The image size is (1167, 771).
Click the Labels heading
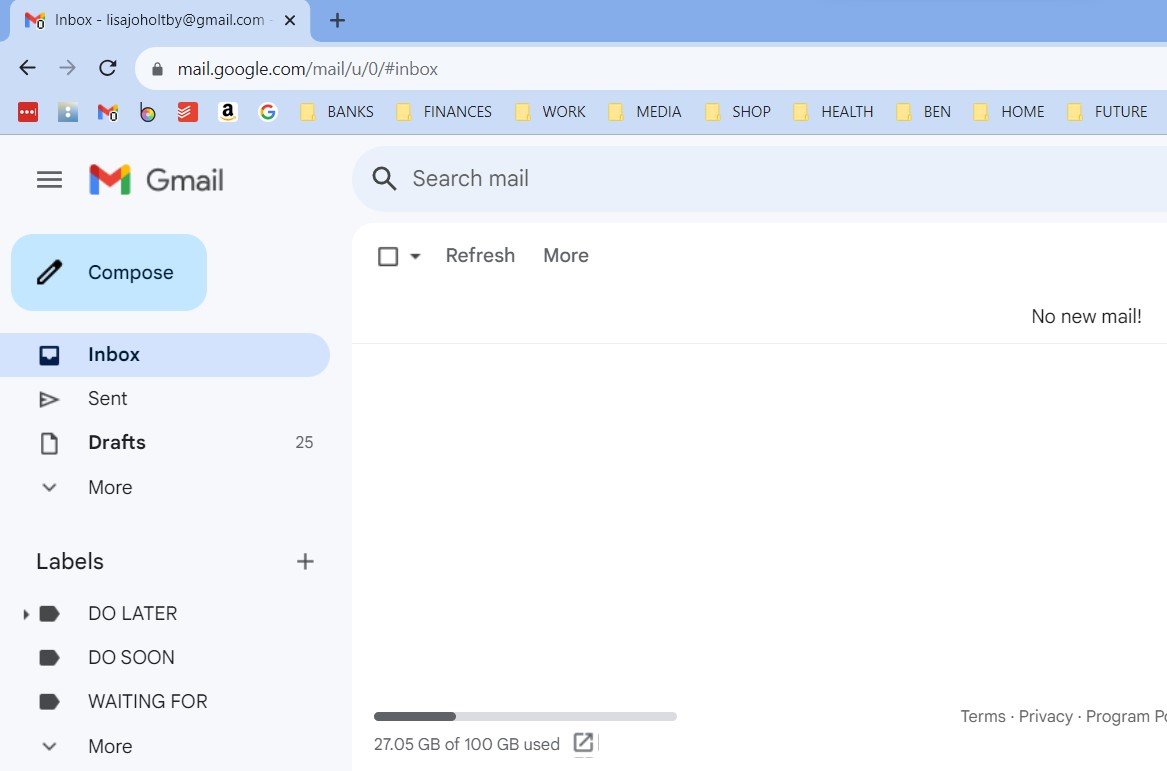[x=70, y=561]
